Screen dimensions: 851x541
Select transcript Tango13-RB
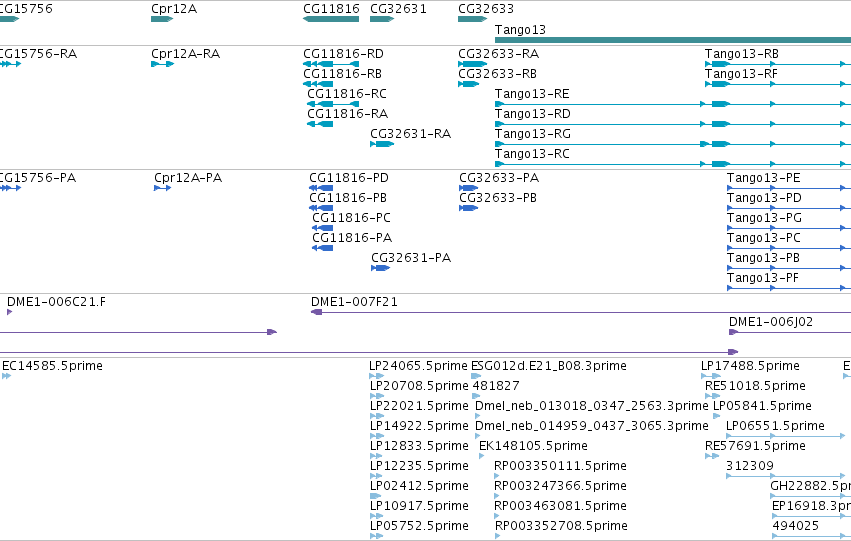pyautogui.click(x=741, y=54)
